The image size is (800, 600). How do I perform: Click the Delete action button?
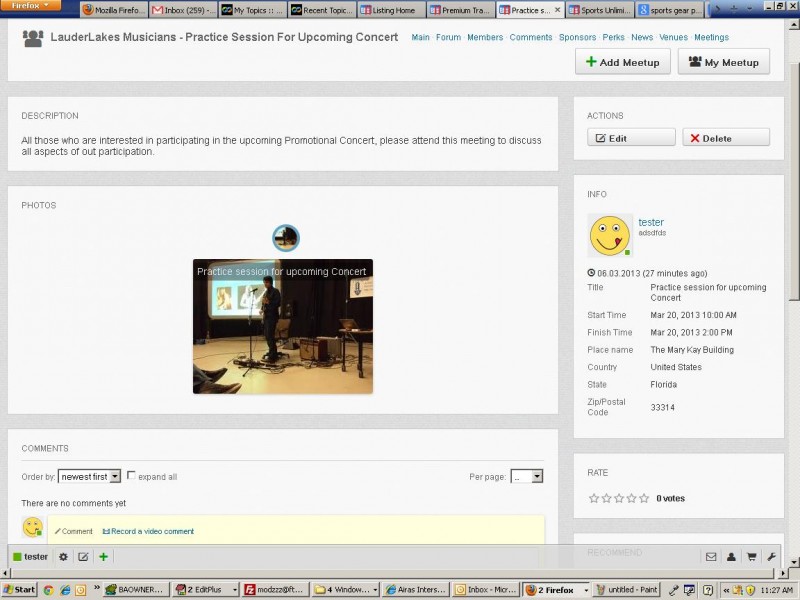click(726, 138)
